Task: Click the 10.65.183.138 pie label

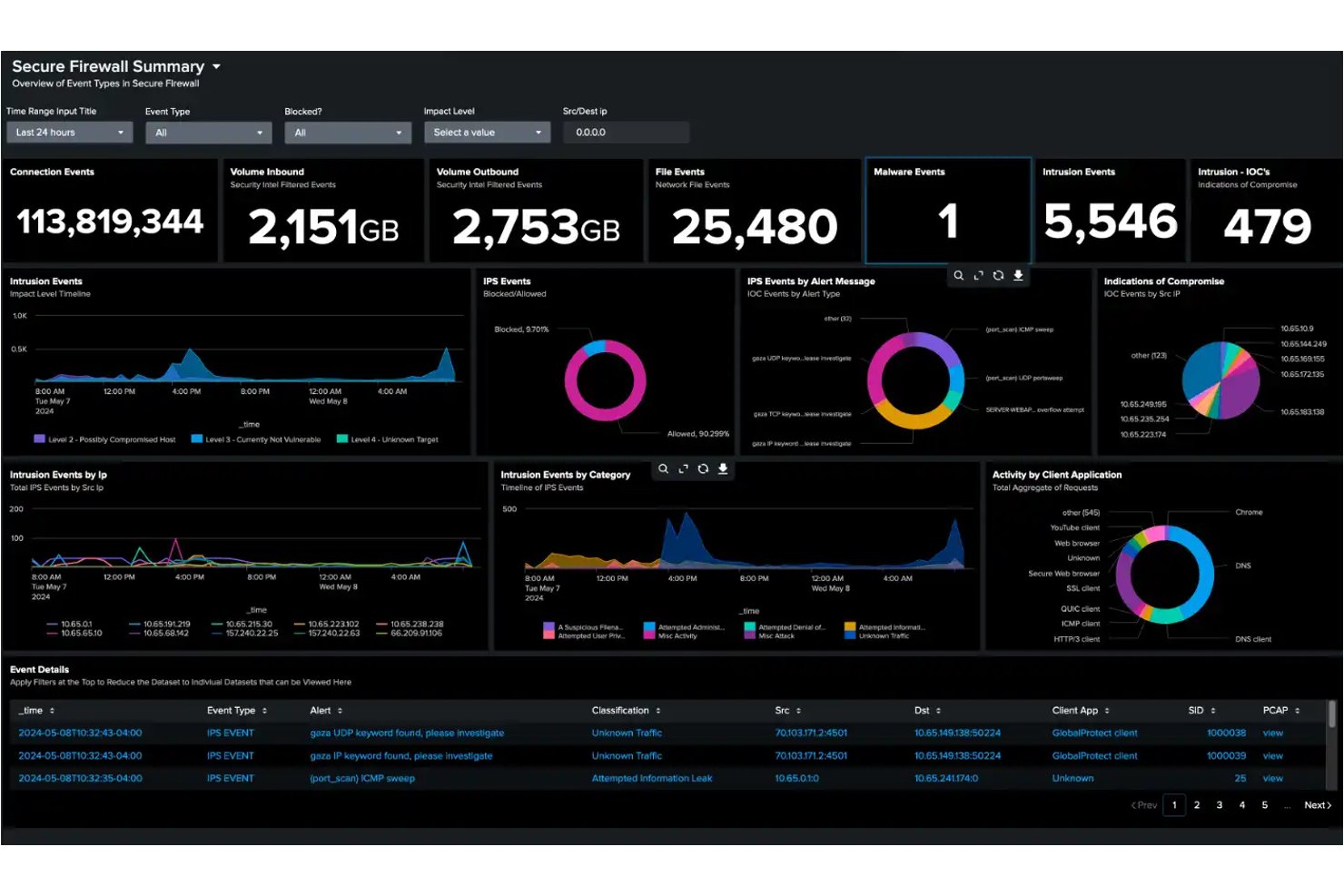Action: [x=1302, y=412]
